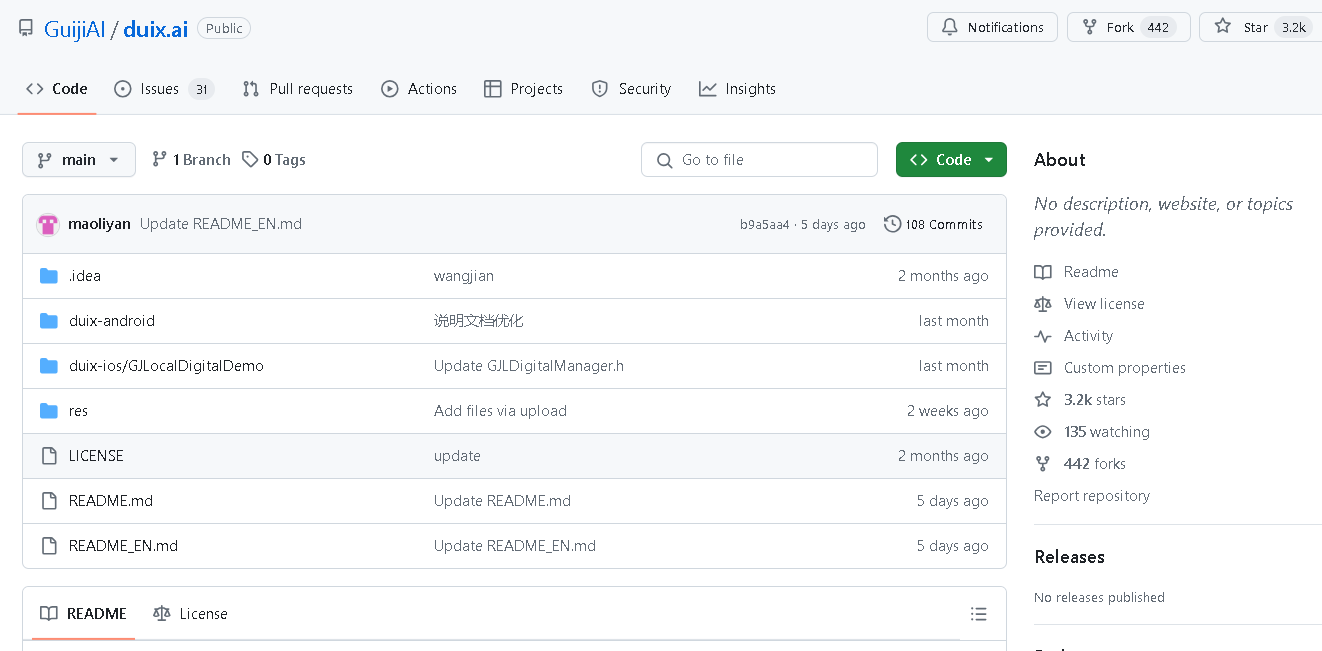
Task: Open the Security tab
Action: point(631,89)
